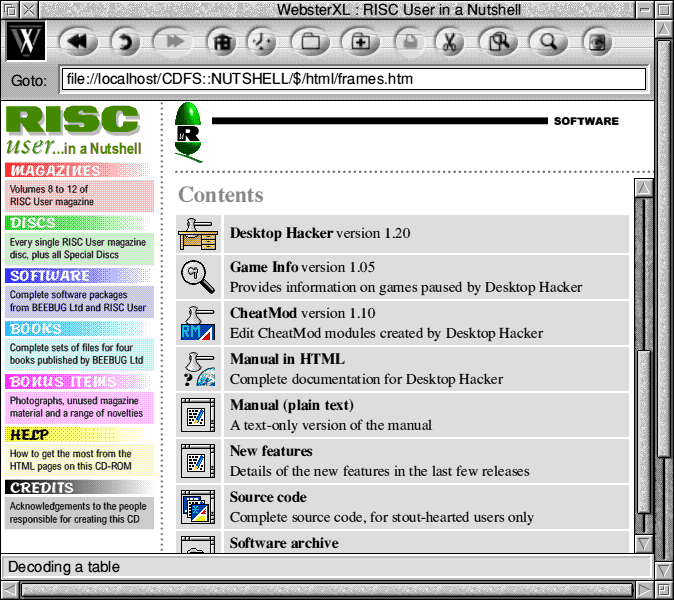
Task: Click the find in page button
Action: (499, 42)
